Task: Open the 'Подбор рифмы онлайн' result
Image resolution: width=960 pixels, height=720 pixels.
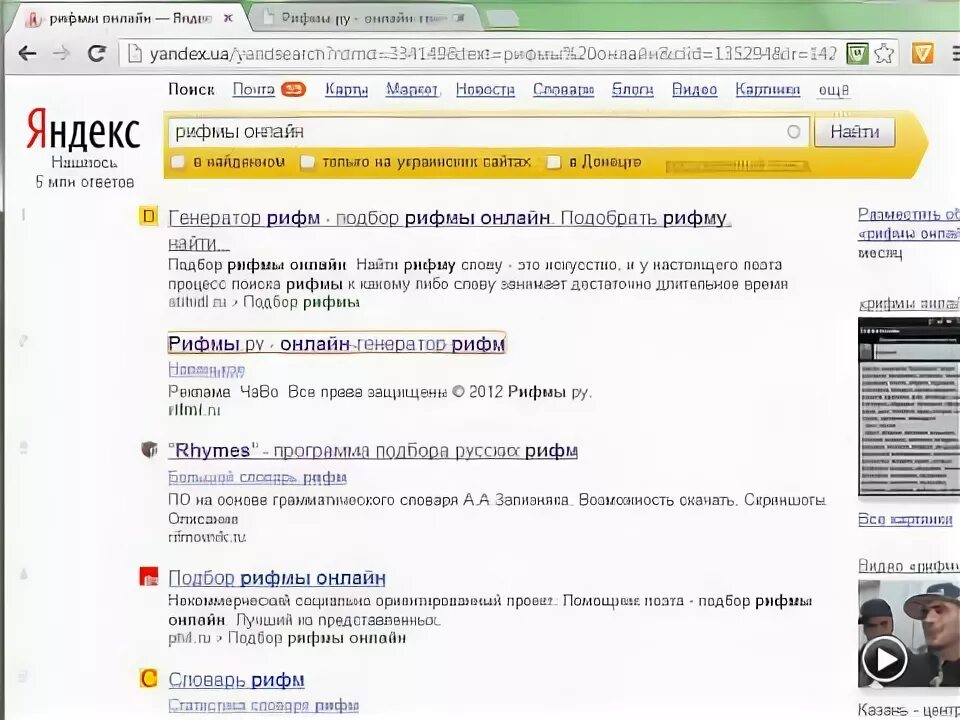Action: point(277,577)
